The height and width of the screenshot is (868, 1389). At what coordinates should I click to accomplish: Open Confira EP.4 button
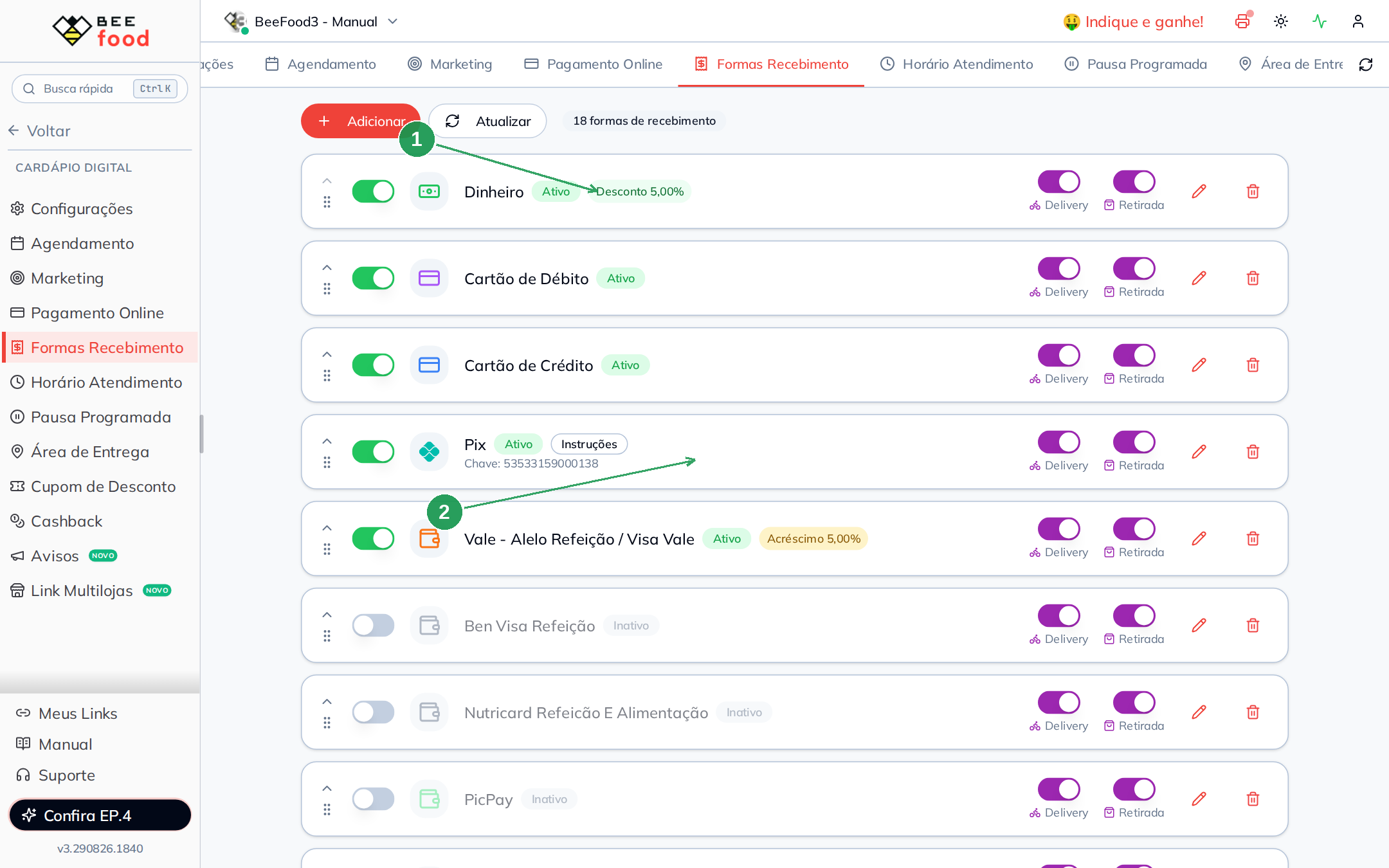(100, 815)
